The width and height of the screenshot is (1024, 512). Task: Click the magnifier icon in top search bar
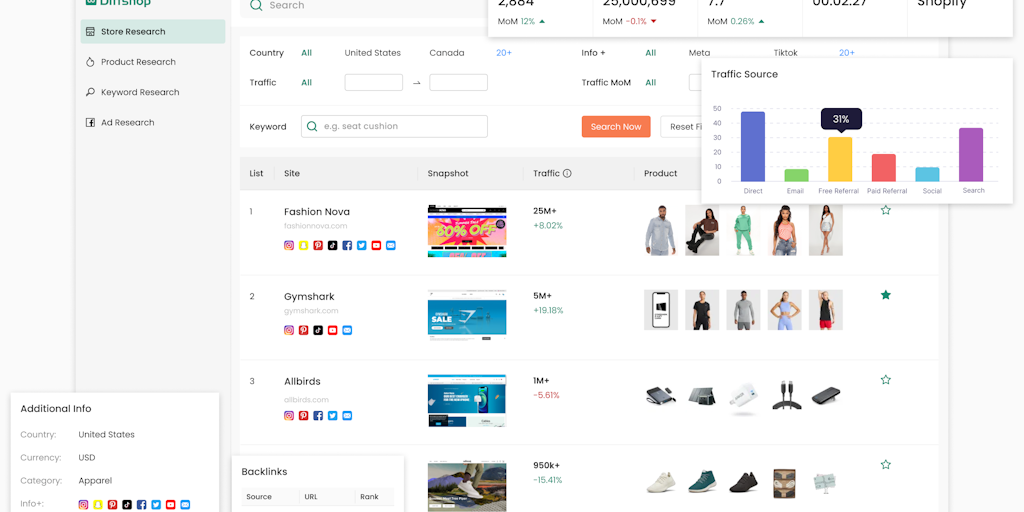pyautogui.click(x=257, y=5)
